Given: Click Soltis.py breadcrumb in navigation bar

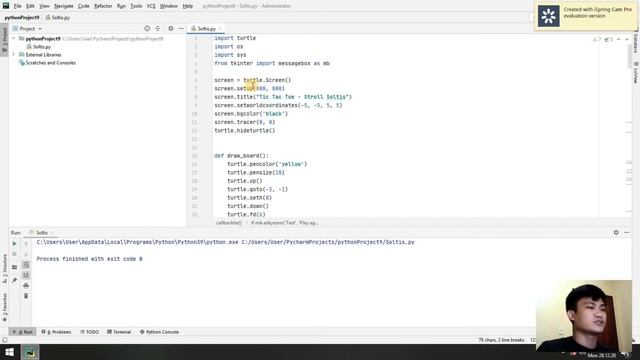Looking at the screenshot, I should (58, 18).
